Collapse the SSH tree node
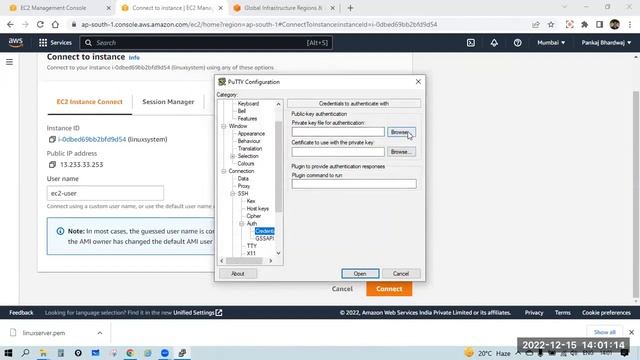Viewport: 640px width, 360px height. click(x=233, y=193)
